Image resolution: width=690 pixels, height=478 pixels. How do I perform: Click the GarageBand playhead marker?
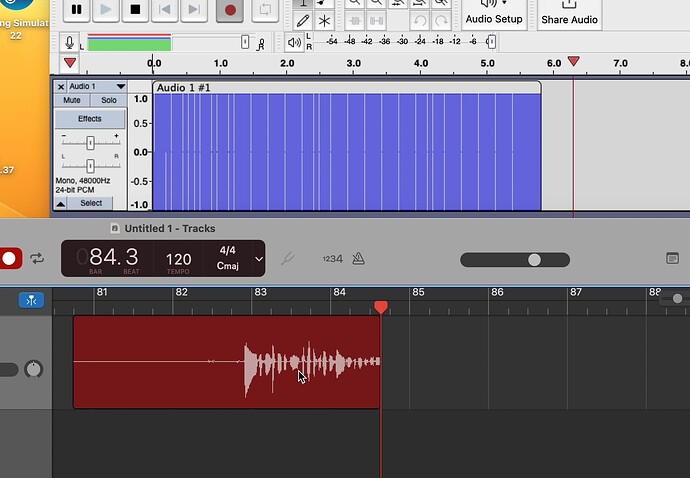point(381,307)
